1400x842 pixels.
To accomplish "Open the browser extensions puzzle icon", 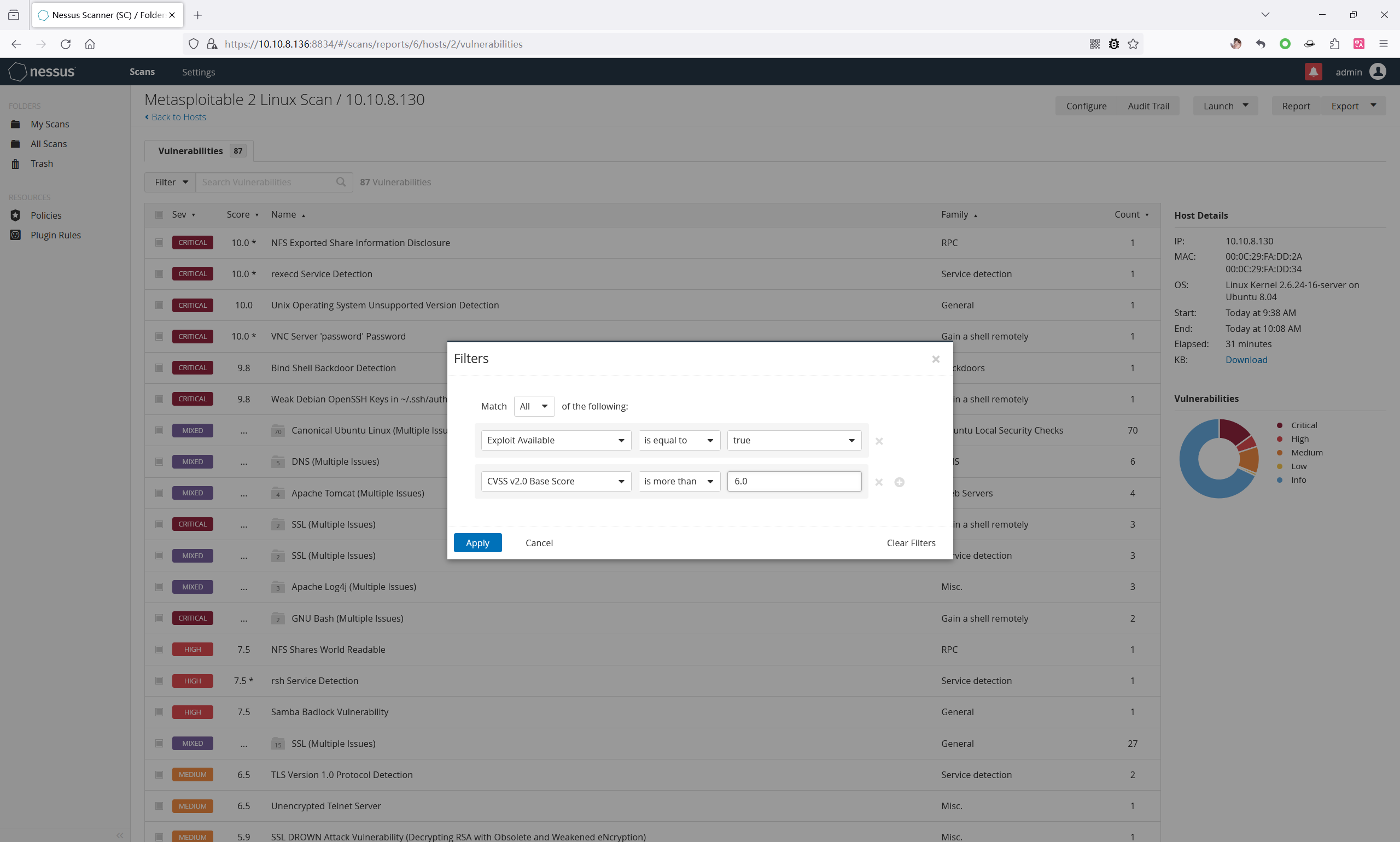I will tap(1334, 44).
